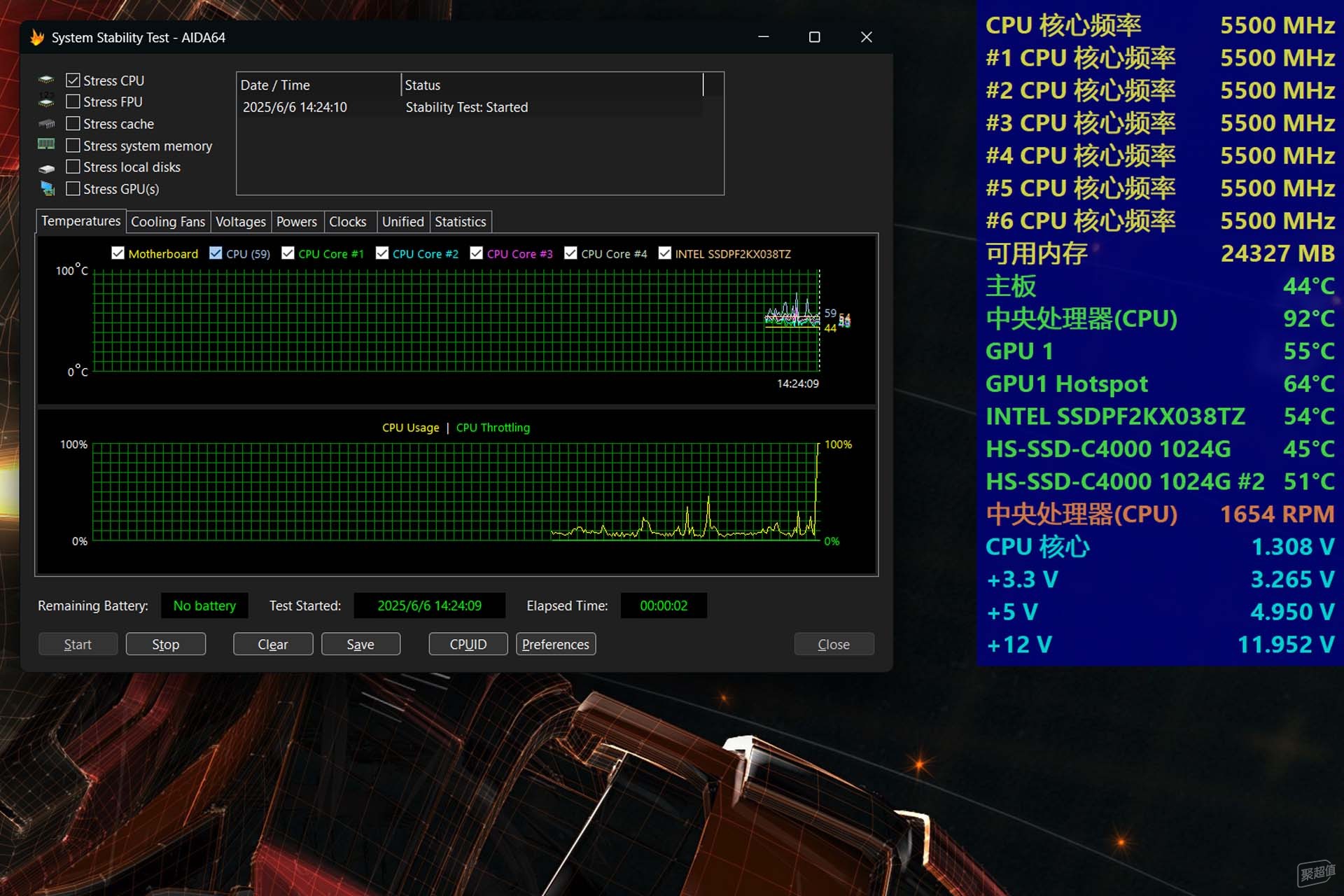
Task: Switch to the Voltages tab
Action: tap(241, 222)
